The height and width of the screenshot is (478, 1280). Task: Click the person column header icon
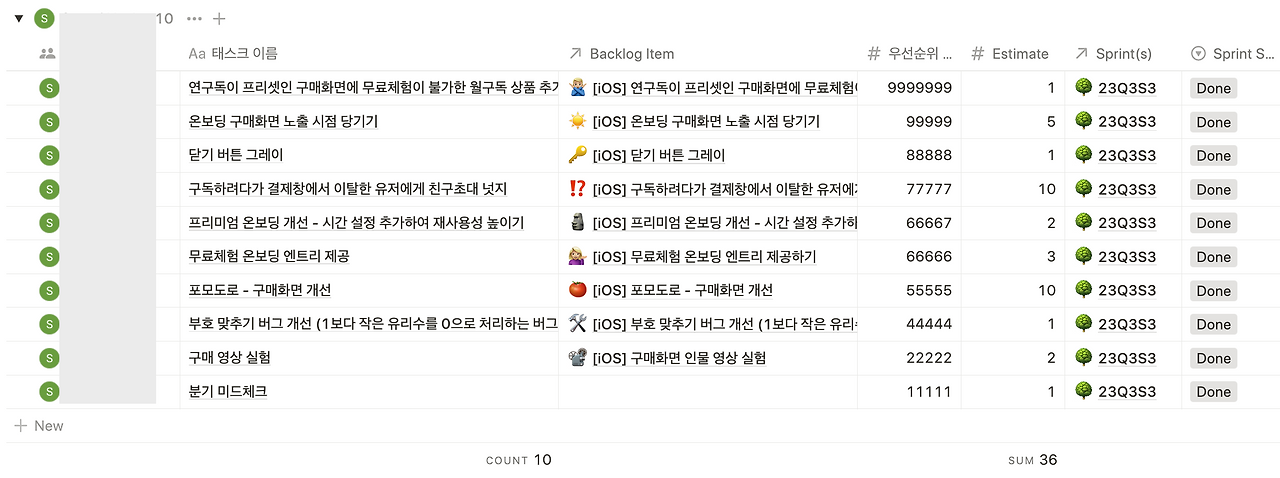click(47, 54)
